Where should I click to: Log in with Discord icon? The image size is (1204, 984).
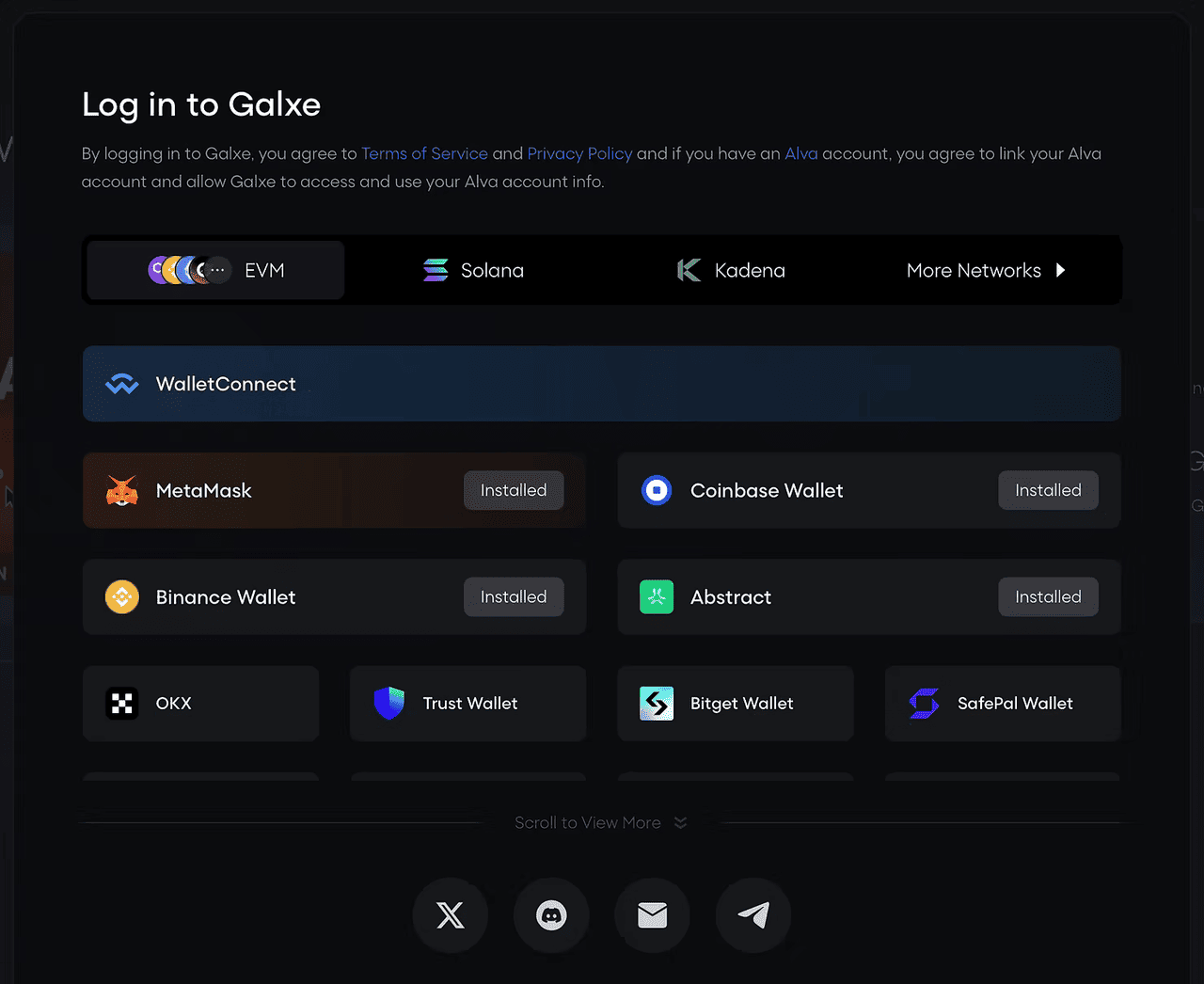(551, 915)
